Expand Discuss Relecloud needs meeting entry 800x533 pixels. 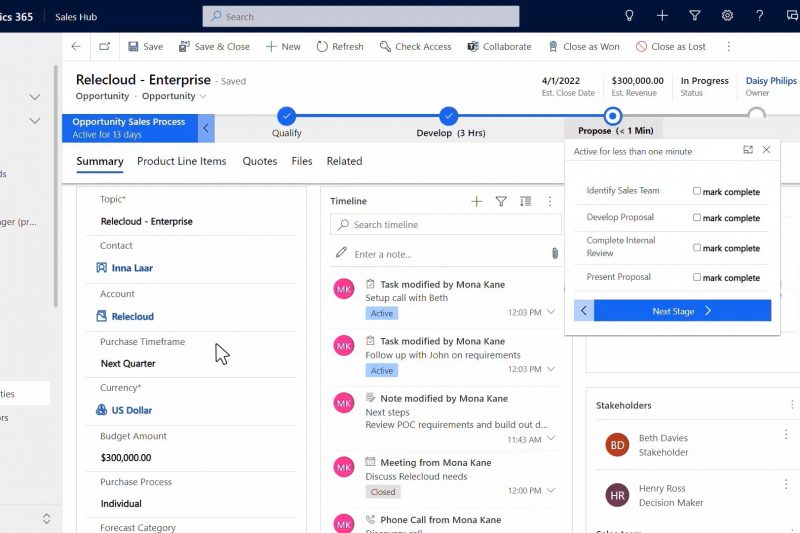pyautogui.click(x=551, y=490)
